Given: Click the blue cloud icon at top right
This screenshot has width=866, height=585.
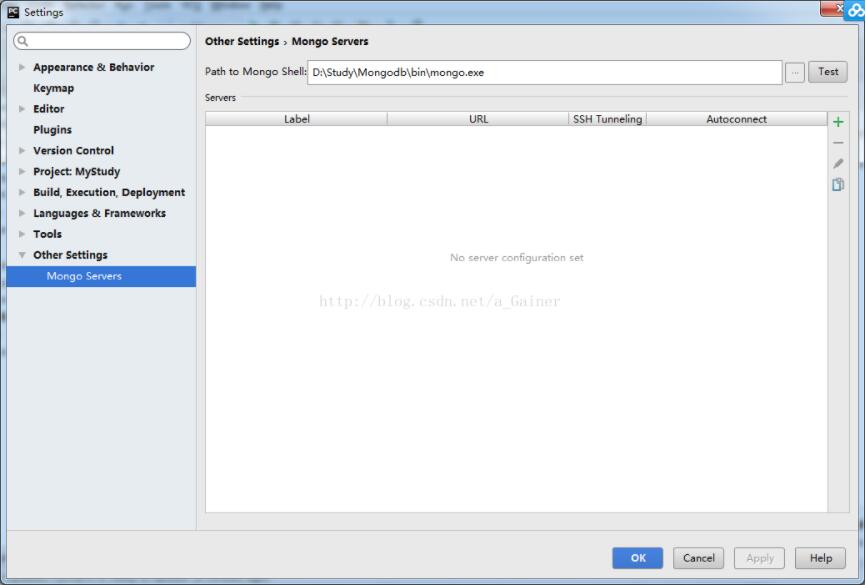Looking at the screenshot, I should point(856,10).
